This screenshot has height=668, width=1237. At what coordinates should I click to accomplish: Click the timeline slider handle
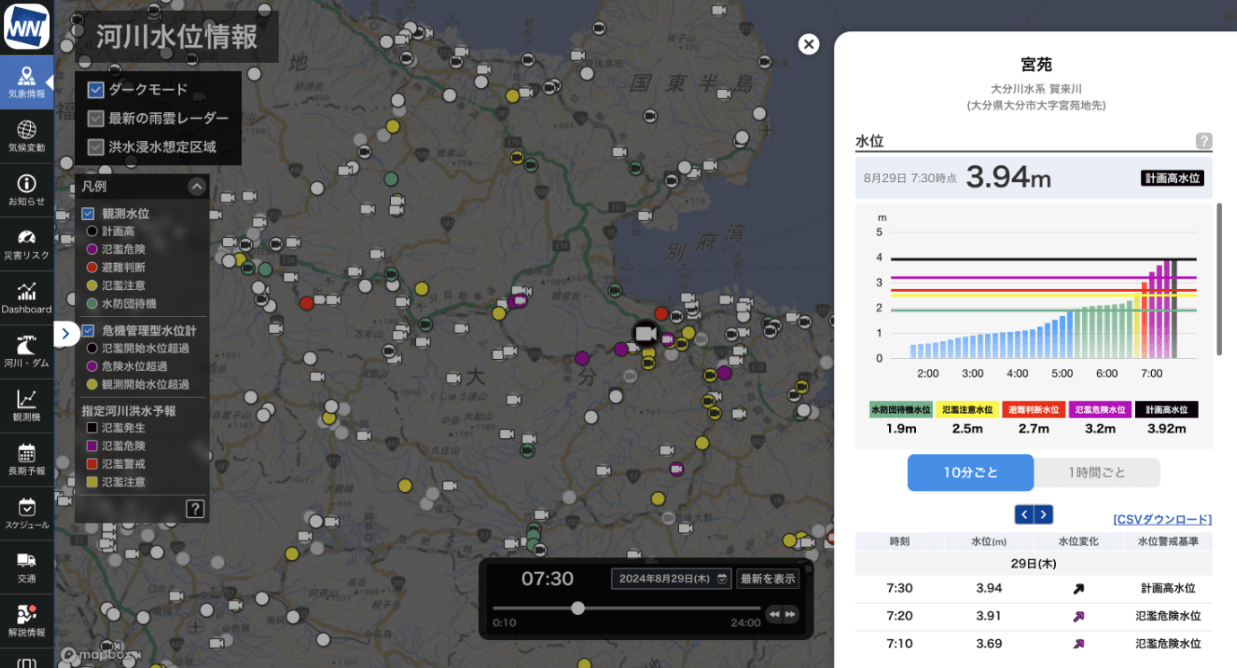(578, 608)
